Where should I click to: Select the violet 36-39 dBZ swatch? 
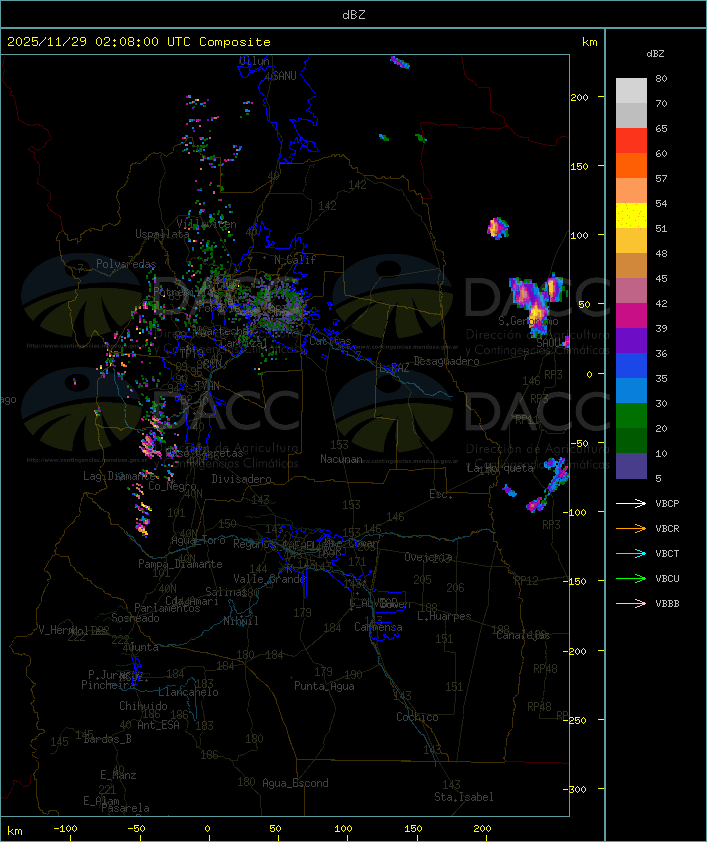click(x=631, y=341)
